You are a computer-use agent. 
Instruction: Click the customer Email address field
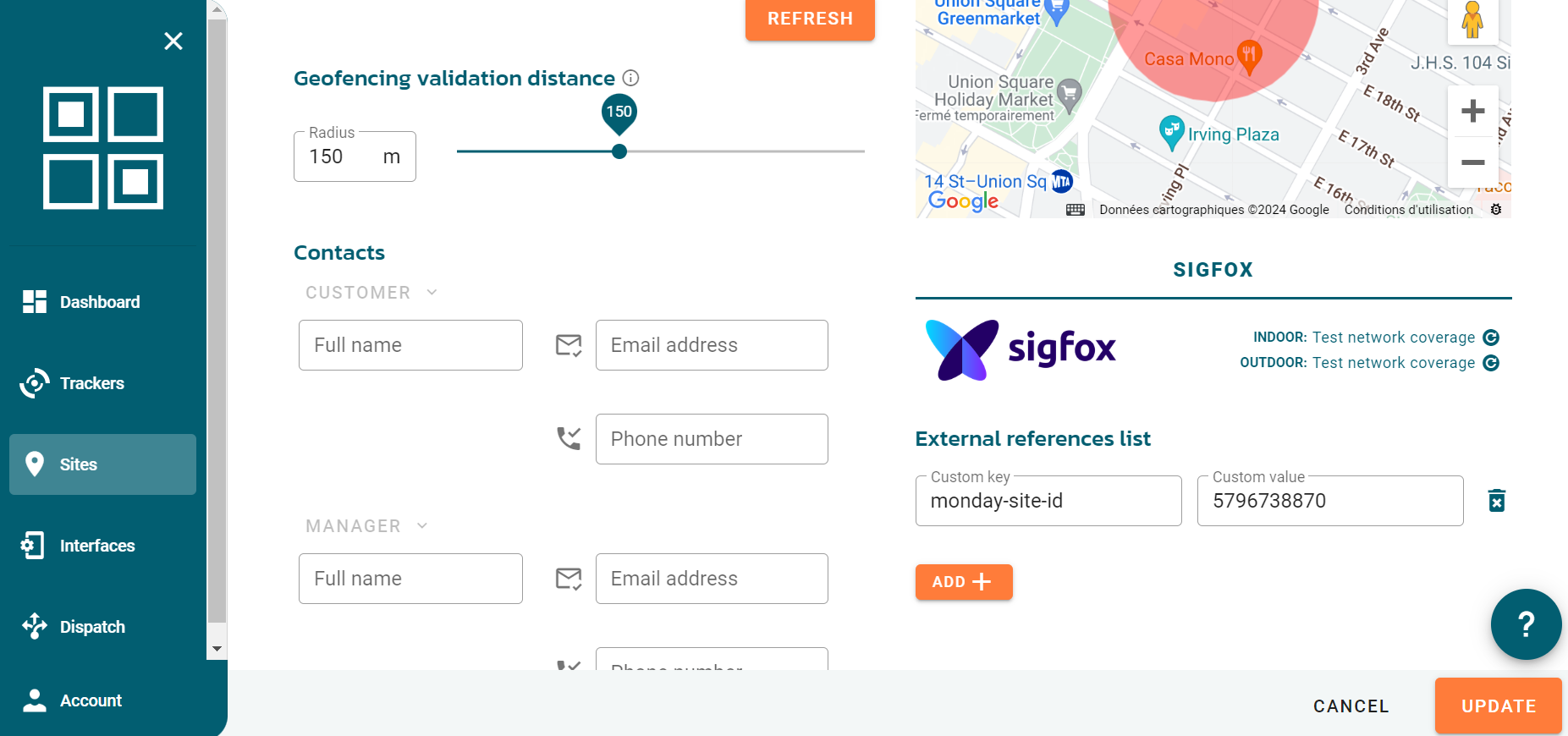tap(712, 345)
